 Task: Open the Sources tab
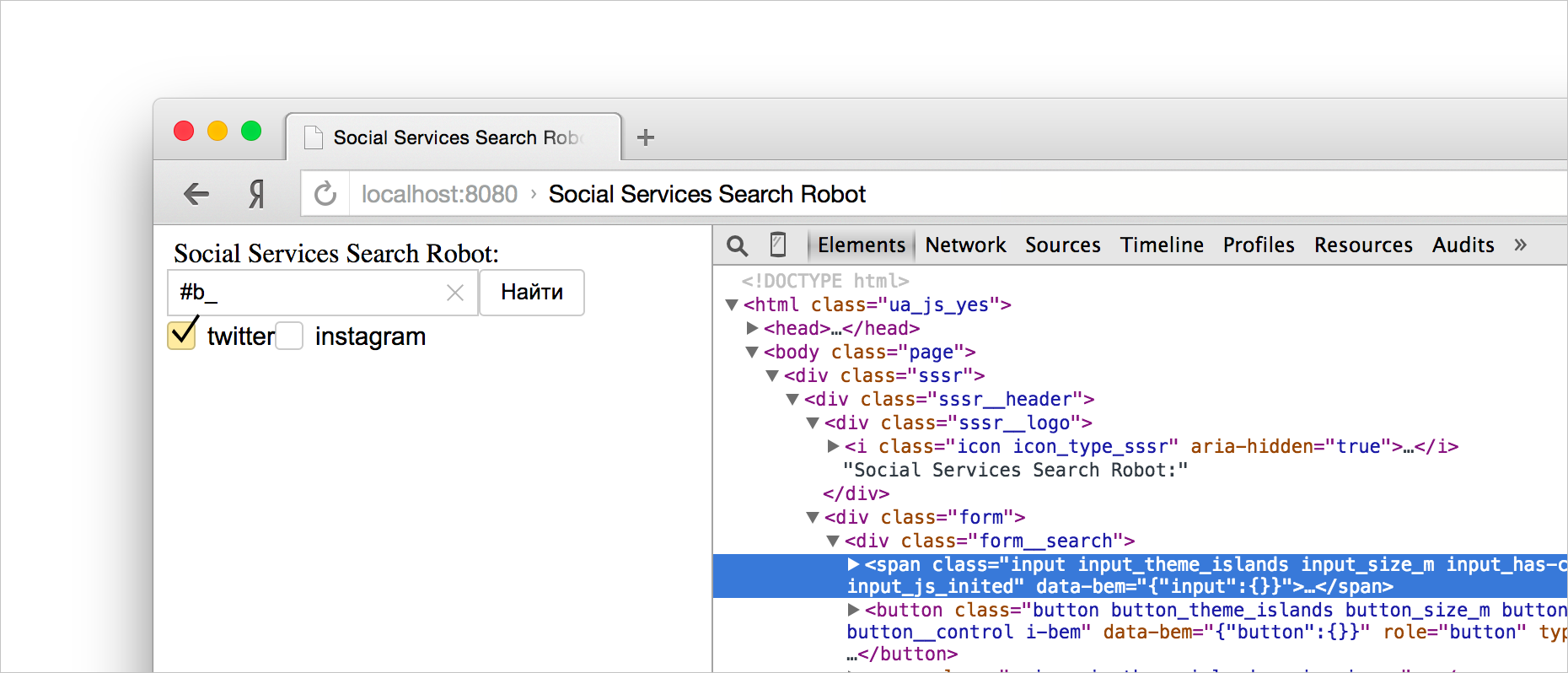pos(1062,245)
